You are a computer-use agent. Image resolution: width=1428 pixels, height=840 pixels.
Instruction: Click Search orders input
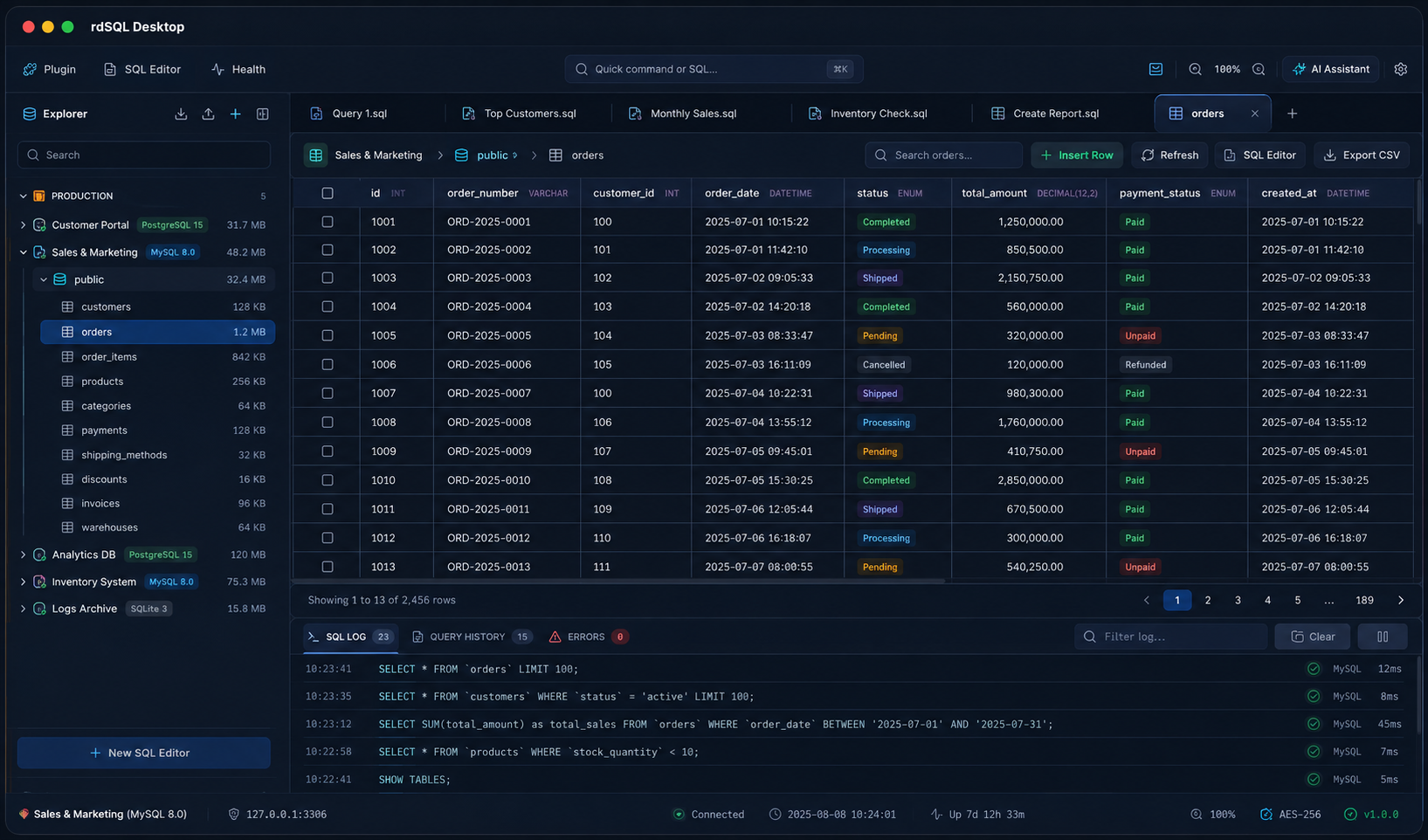pos(943,155)
